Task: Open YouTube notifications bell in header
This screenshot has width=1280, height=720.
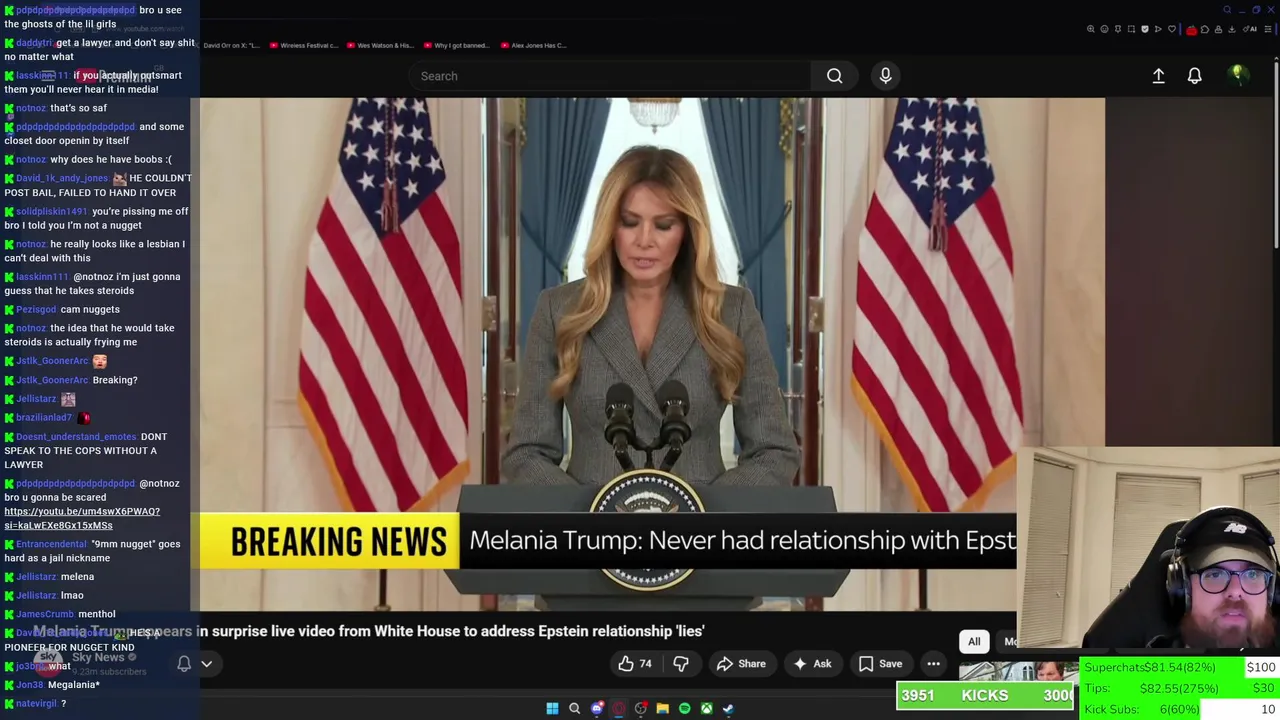Action: 1194,76
